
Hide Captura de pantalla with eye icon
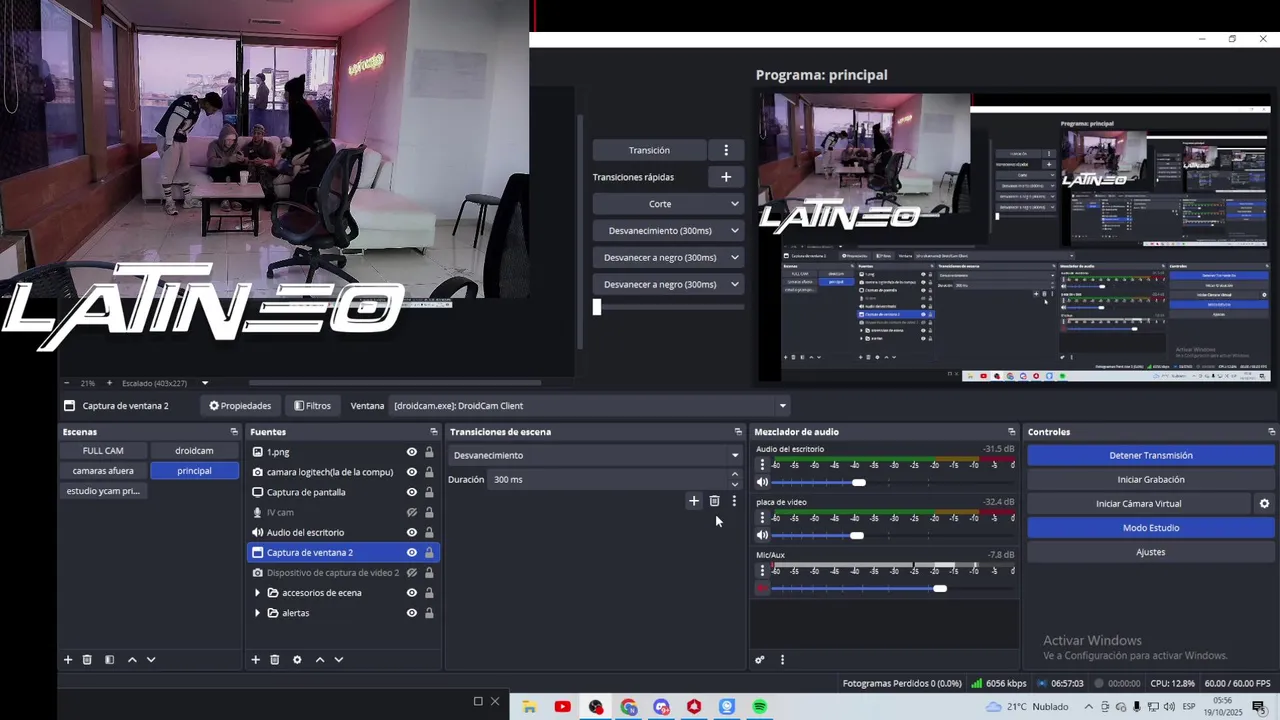coord(411,492)
